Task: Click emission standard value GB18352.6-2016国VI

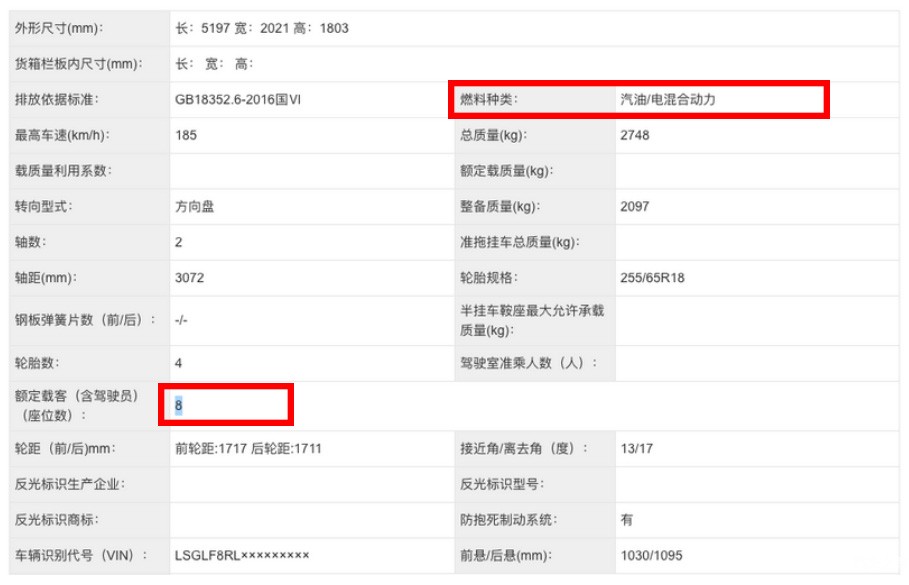Action: pos(238,100)
